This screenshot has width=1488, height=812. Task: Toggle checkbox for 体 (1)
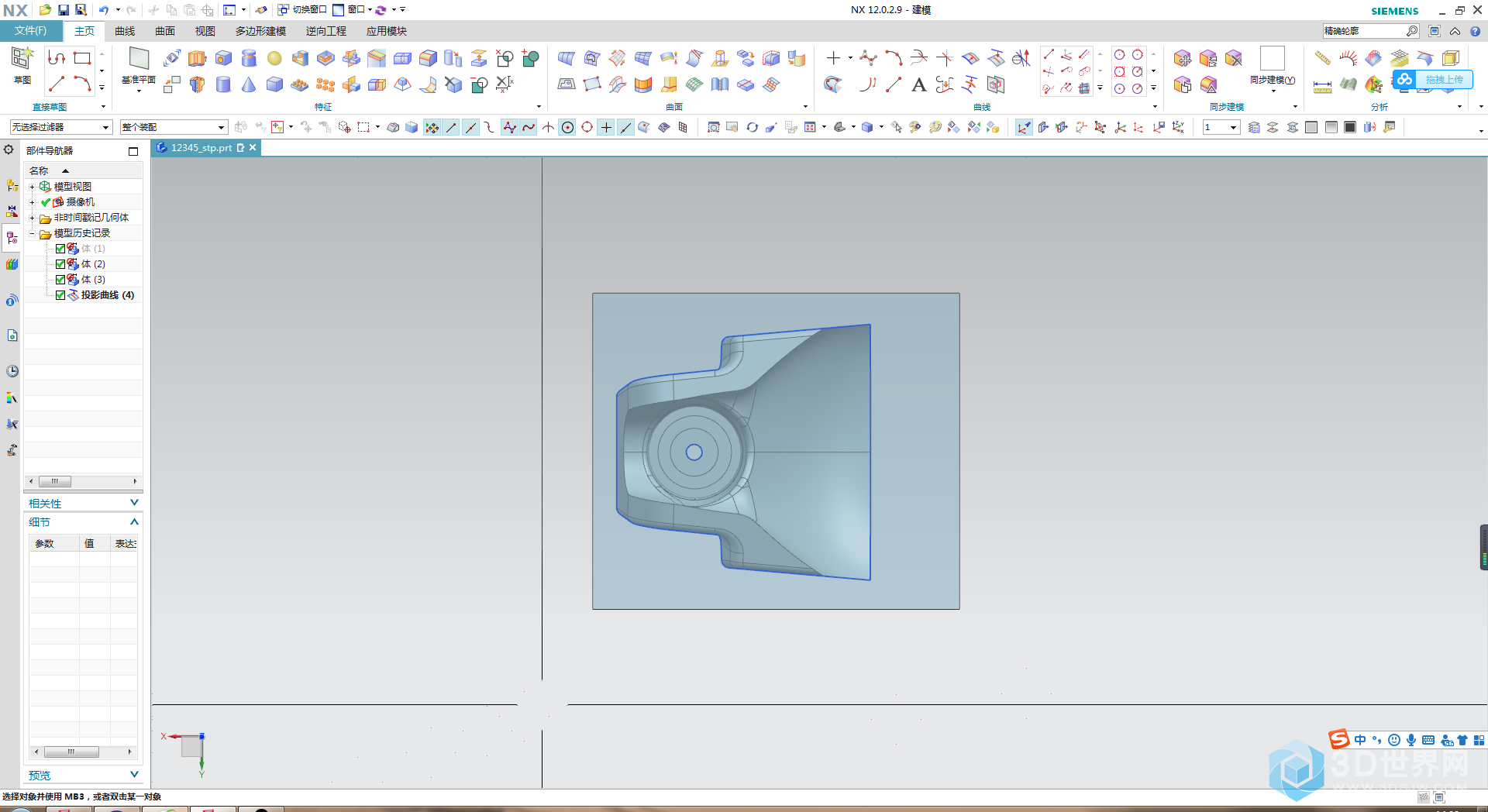point(60,249)
